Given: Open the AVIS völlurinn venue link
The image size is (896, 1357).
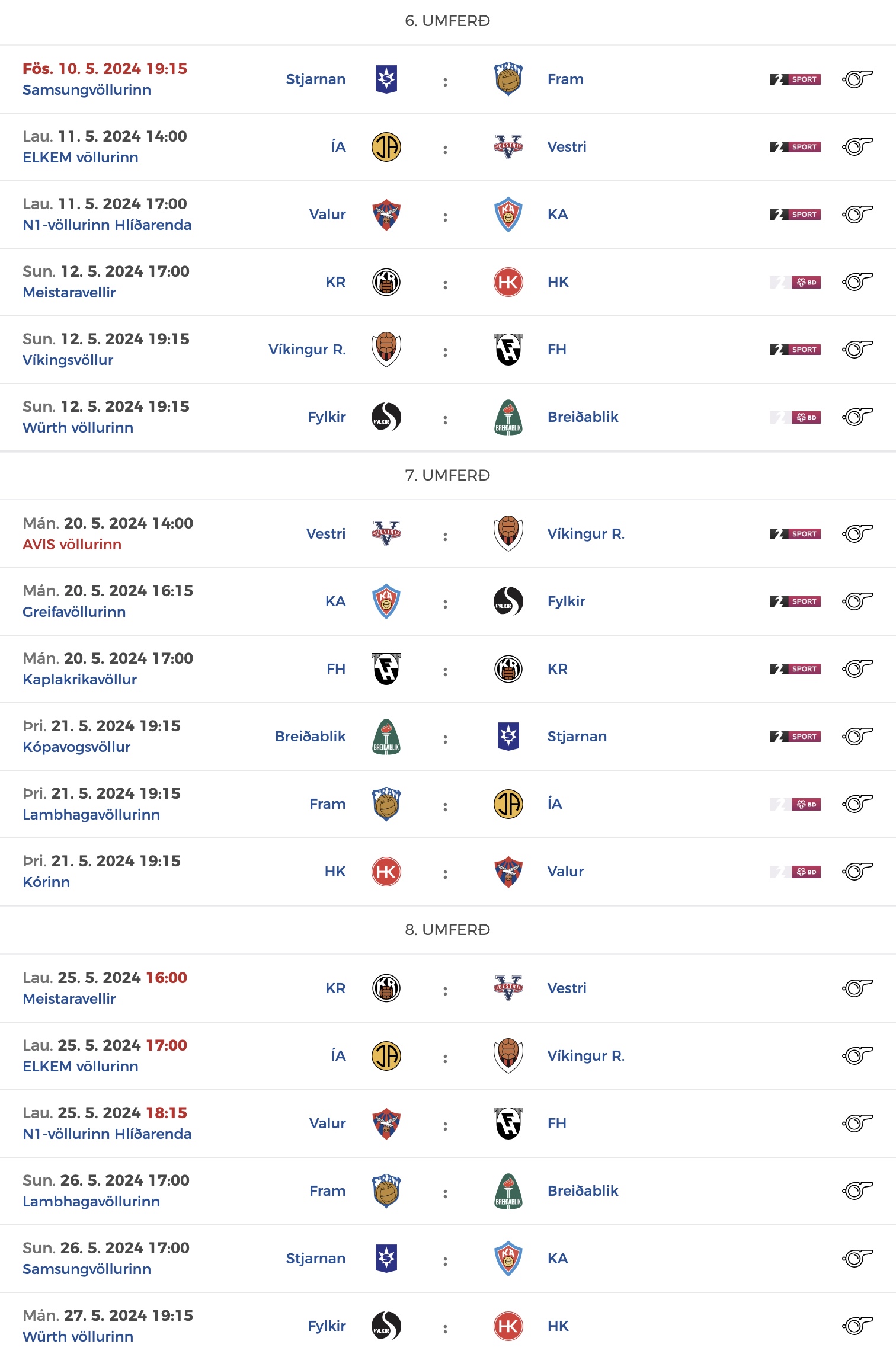Looking at the screenshot, I should click(x=72, y=545).
